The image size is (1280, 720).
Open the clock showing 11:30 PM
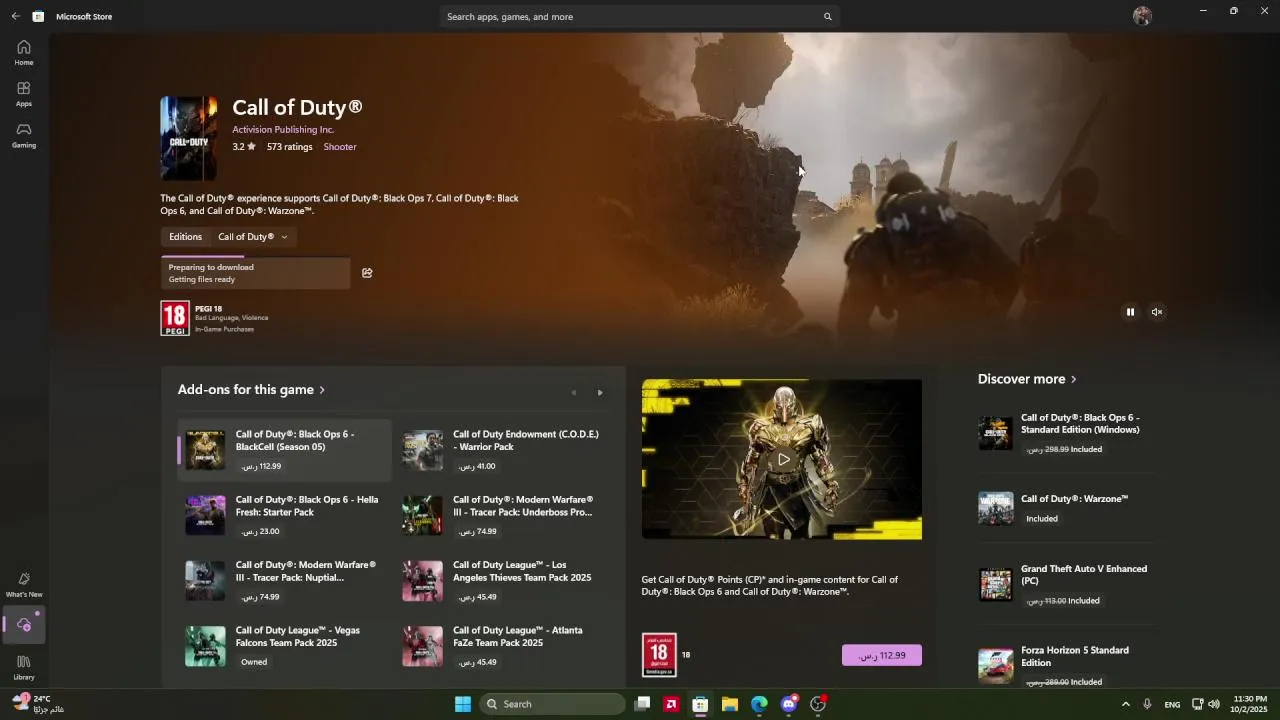coord(1250,704)
